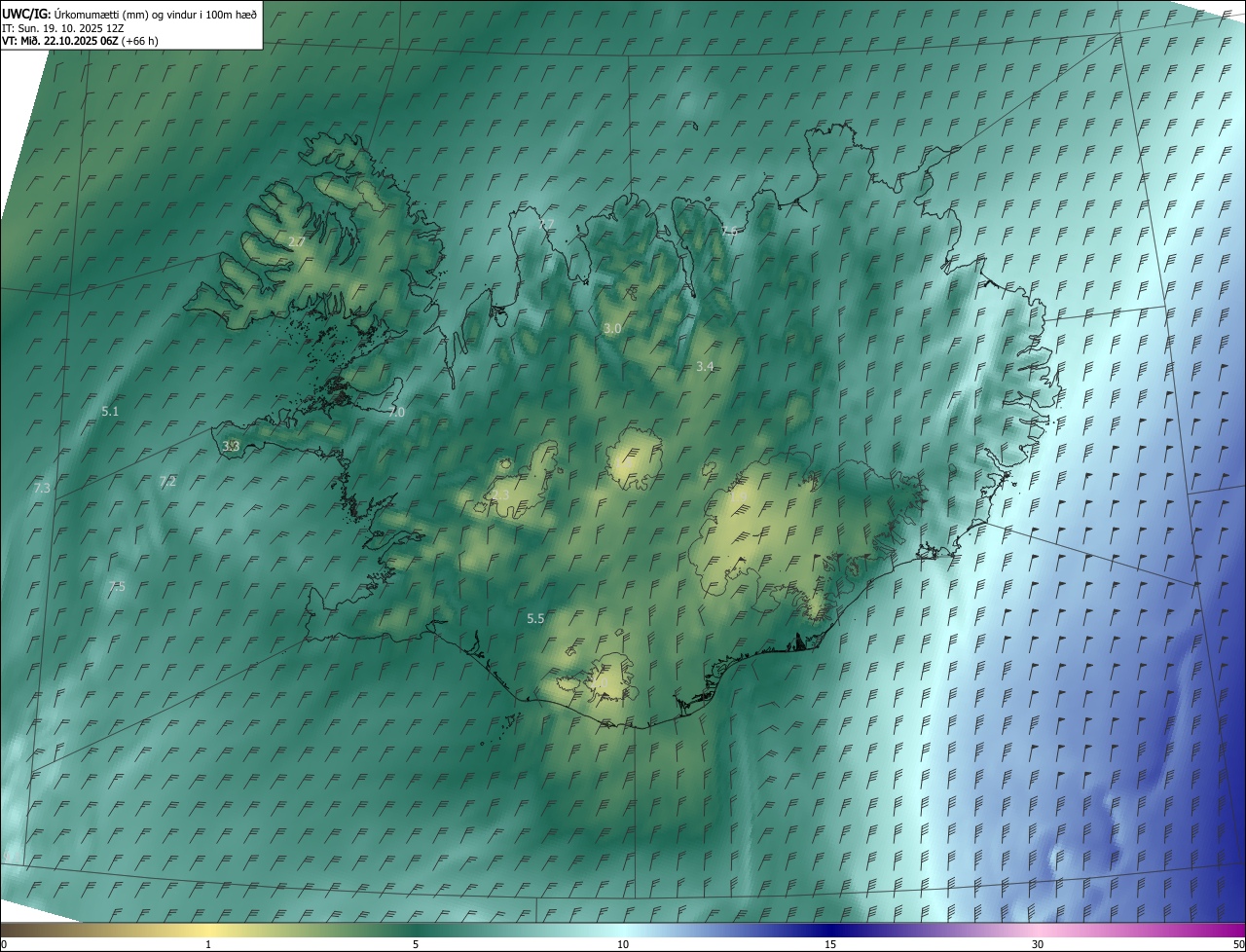Click the 1 tick on the colour scale
1246x952 pixels.
[208, 944]
